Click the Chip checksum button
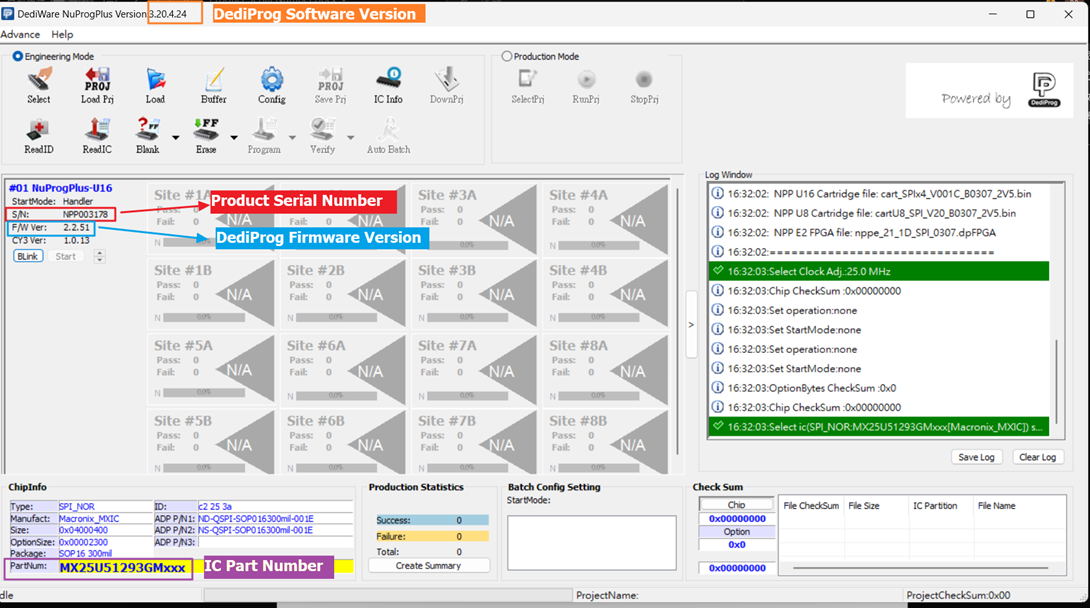Viewport: 1090px width, 608px height. [736, 504]
